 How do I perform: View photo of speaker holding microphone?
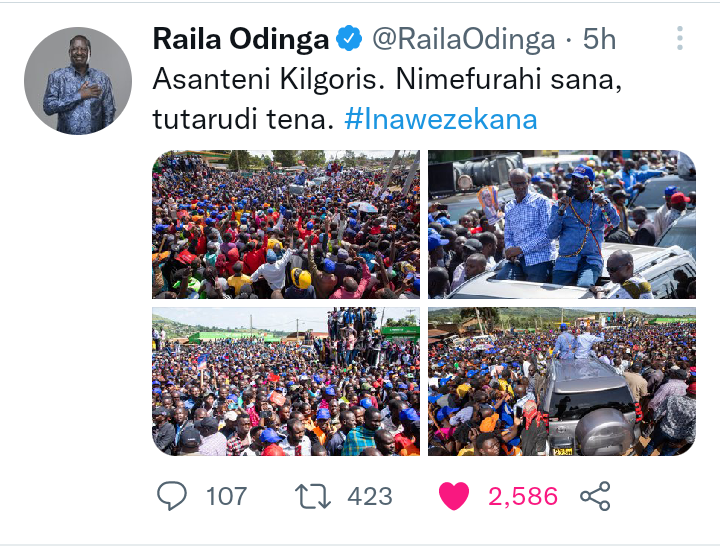[x=562, y=225]
